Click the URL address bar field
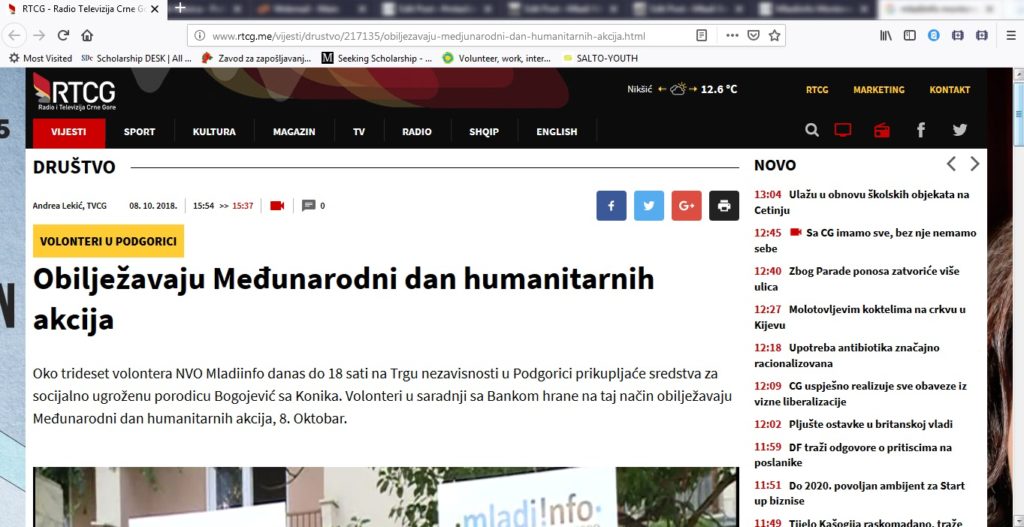This screenshot has width=1024, height=527. tap(440, 36)
